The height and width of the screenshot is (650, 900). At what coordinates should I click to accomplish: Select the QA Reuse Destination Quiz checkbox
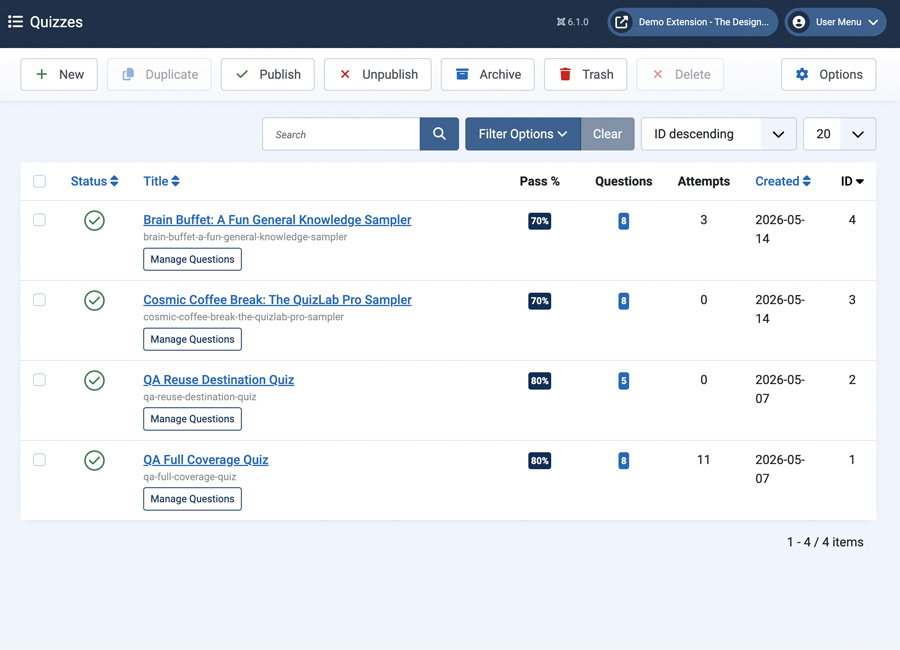point(40,380)
